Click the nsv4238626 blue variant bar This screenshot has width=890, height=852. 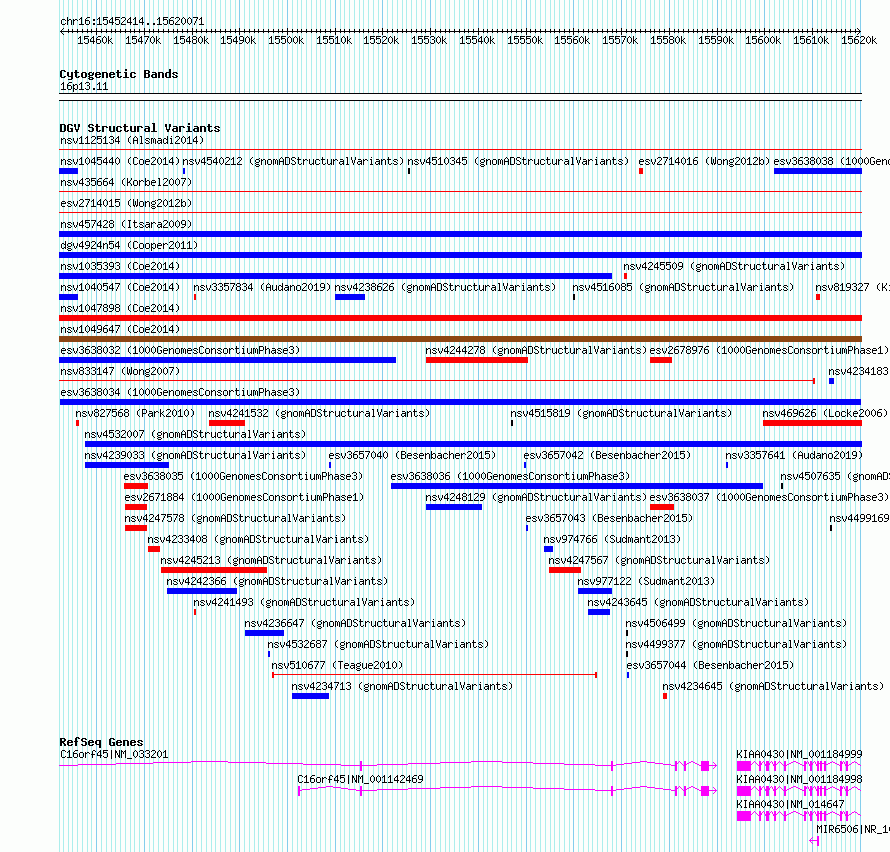pos(350,297)
